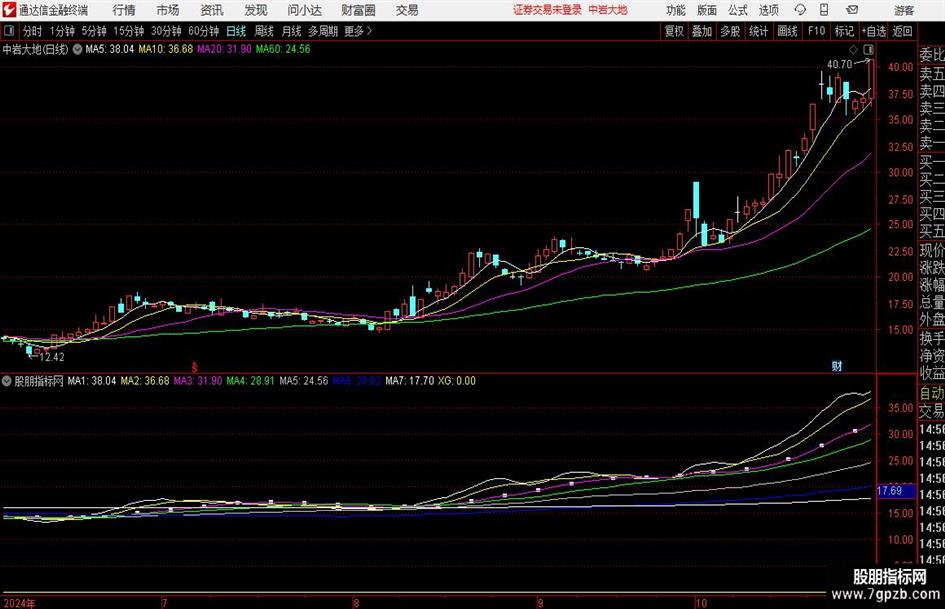Toggle the right side panel icon on chart

(868, 49)
